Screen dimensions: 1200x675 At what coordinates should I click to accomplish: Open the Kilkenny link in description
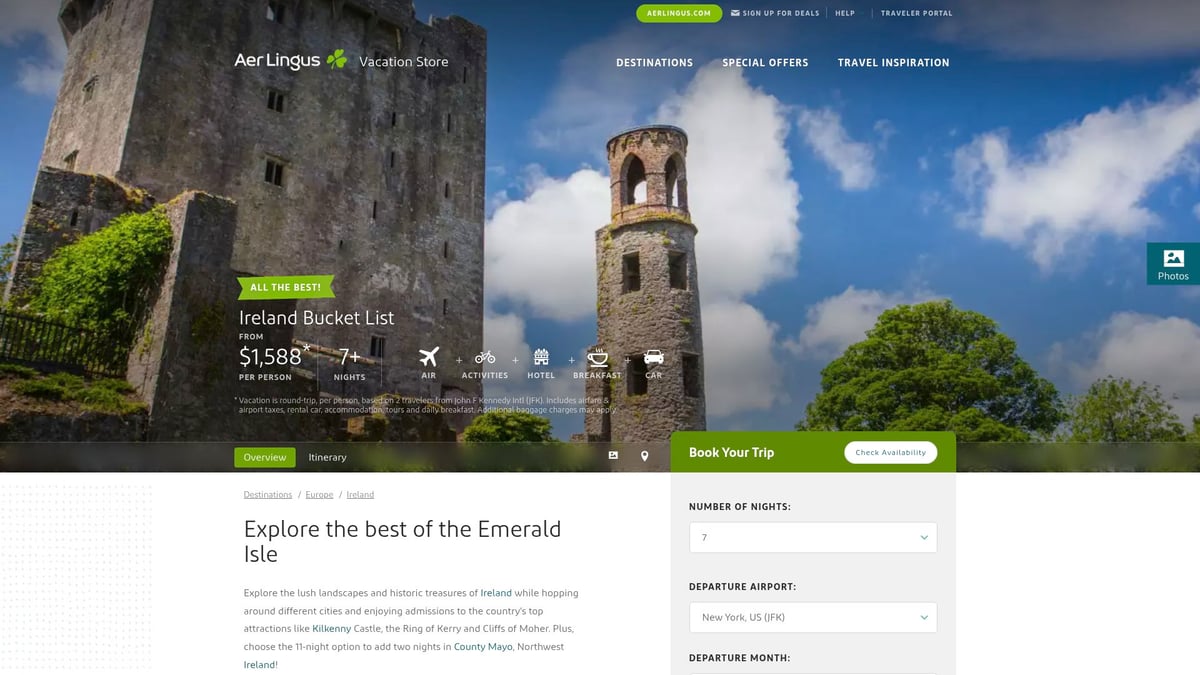[x=331, y=628]
